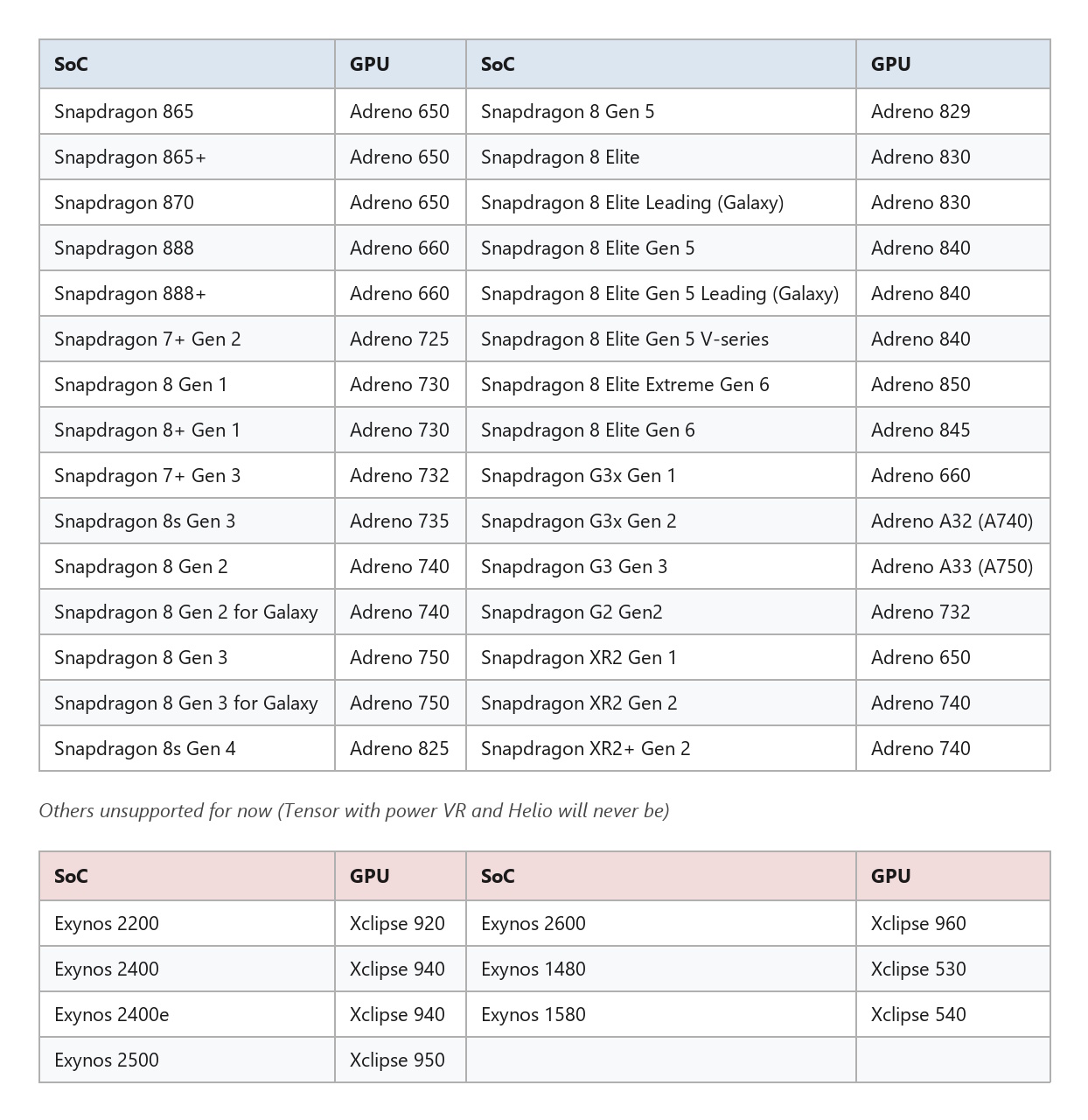
Task: Select the Snapdragon G3x Gen 1 cell
Action: [660, 475]
